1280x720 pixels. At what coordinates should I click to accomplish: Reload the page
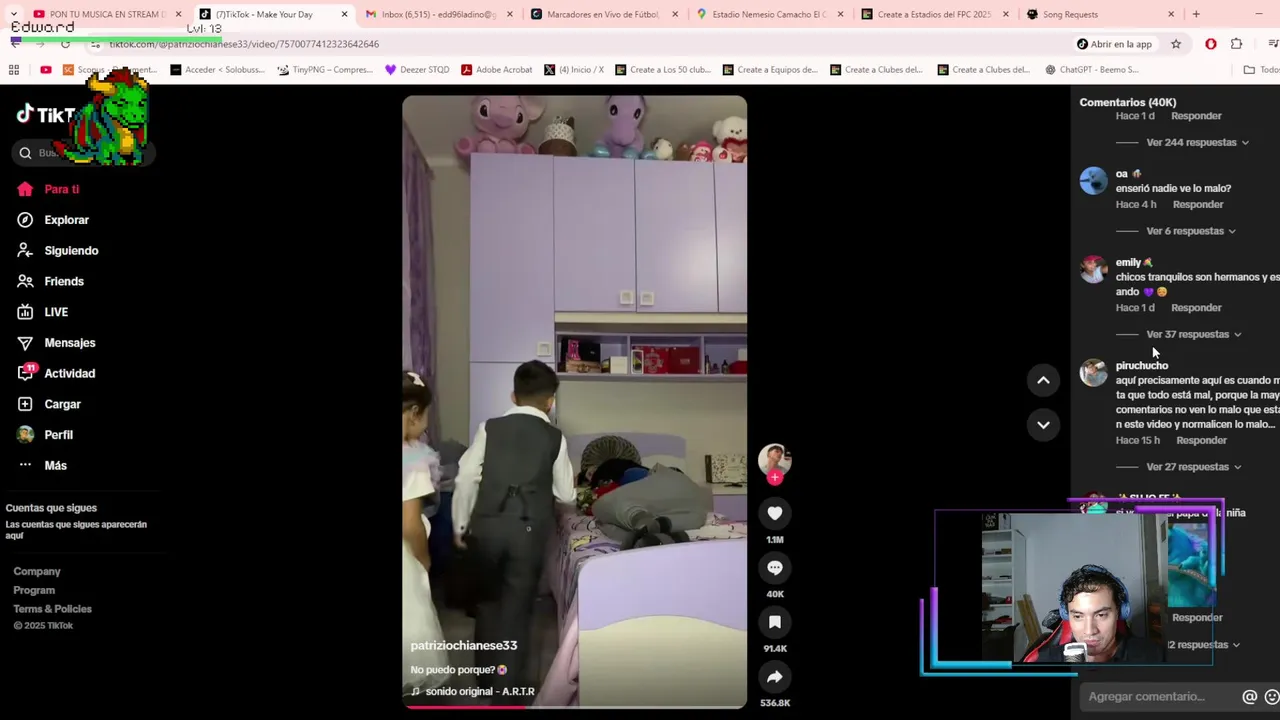tap(66, 44)
